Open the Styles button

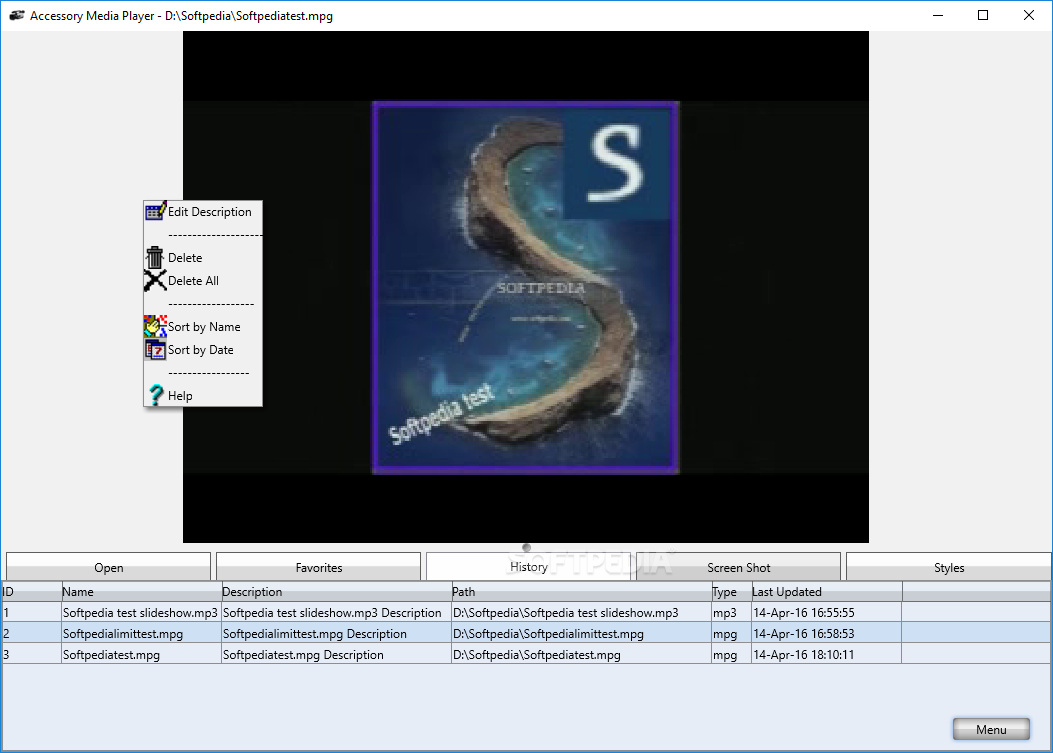[x=949, y=567]
